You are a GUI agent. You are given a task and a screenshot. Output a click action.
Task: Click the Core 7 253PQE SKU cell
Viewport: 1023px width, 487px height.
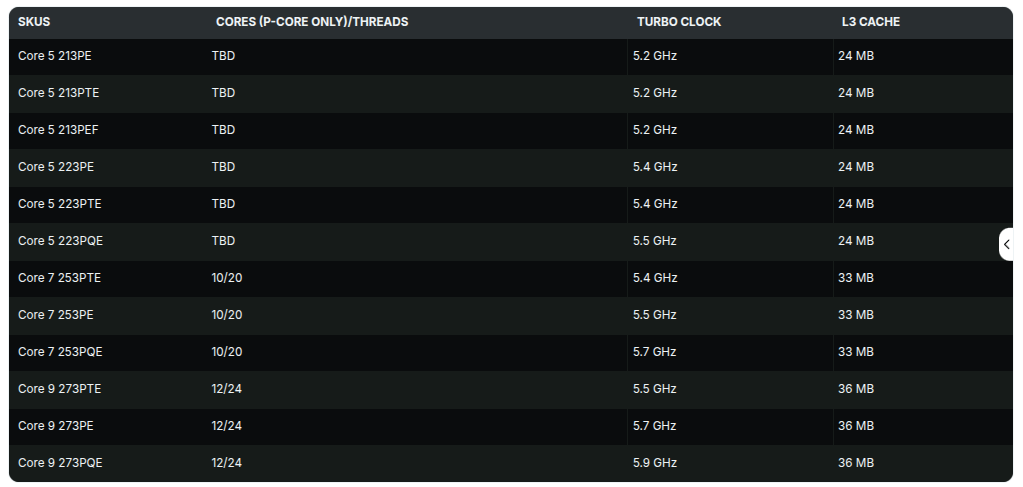pyautogui.click(x=60, y=352)
